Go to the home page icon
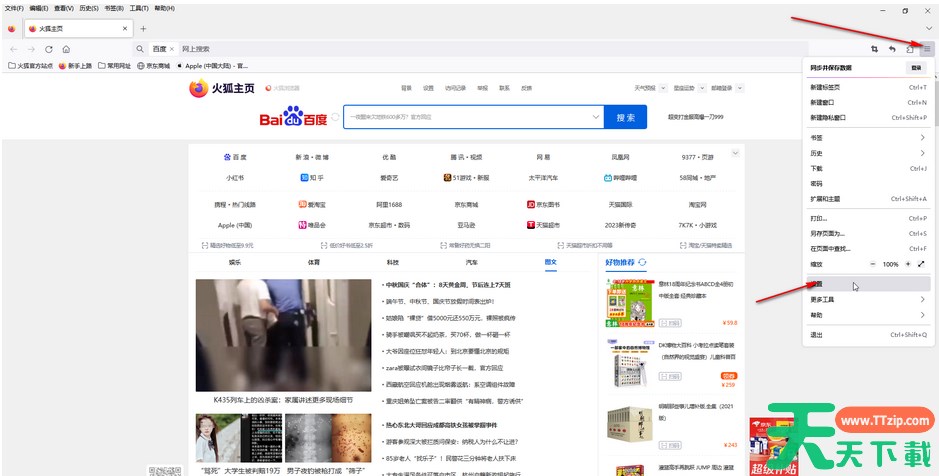Screen dimensions: 939x476 (x=66, y=49)
